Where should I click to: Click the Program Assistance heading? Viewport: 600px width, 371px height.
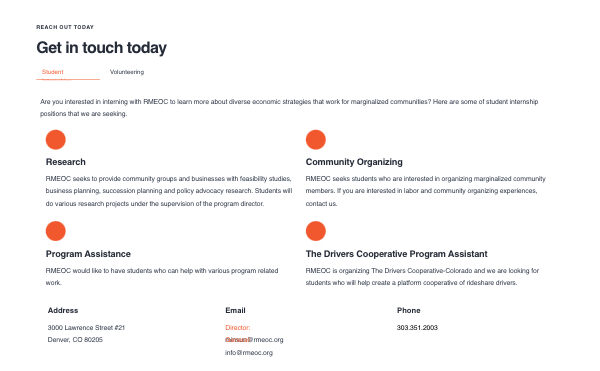click(88, 254)
